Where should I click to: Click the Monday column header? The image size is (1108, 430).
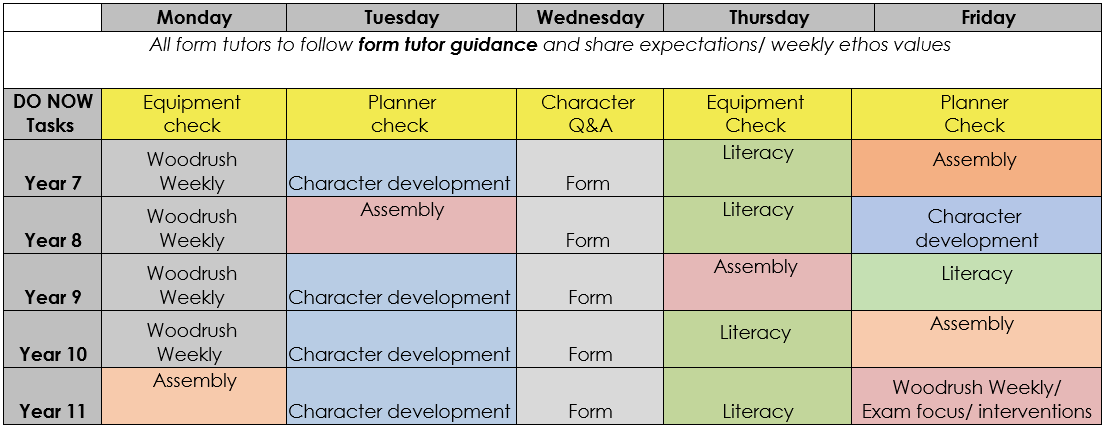click(x=194, y=18)
